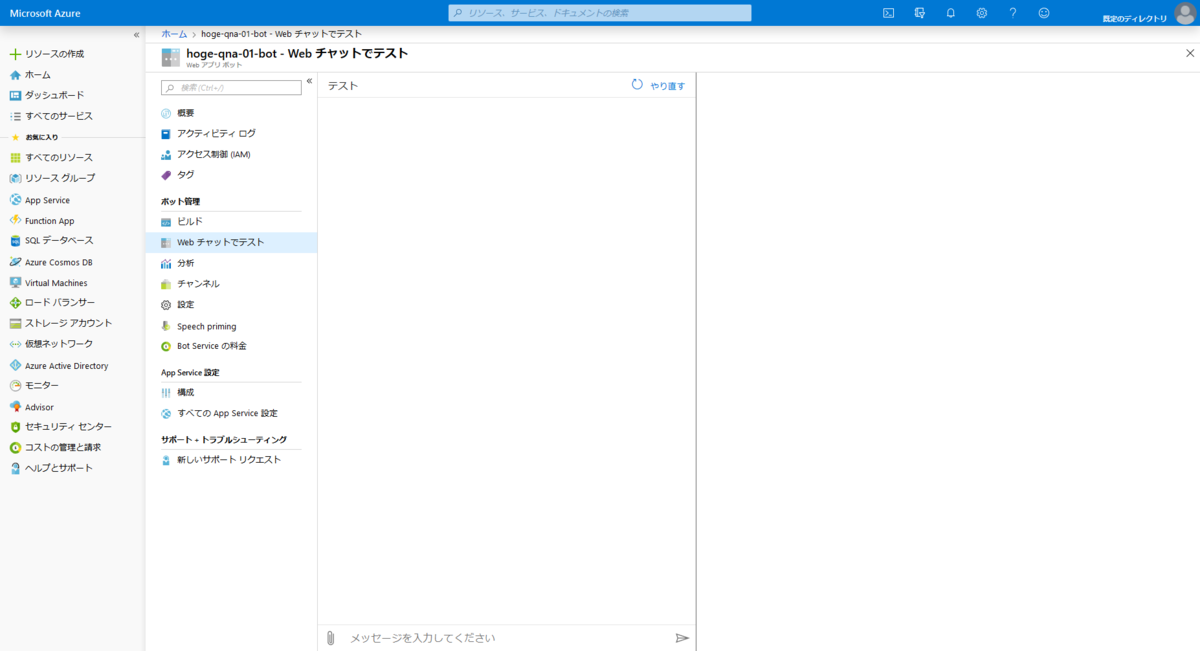Open the directory and subscription filter icon
Image resolution: width=1200 pixels, height=651 pixels.
[x=919, y=13]
